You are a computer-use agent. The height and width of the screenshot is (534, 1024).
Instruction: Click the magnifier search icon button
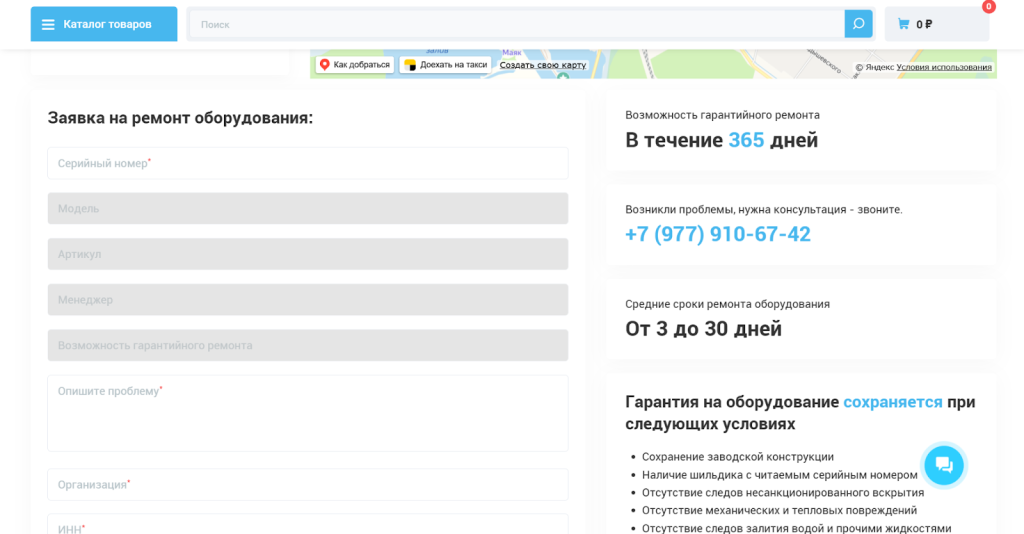tap(858, 24)
